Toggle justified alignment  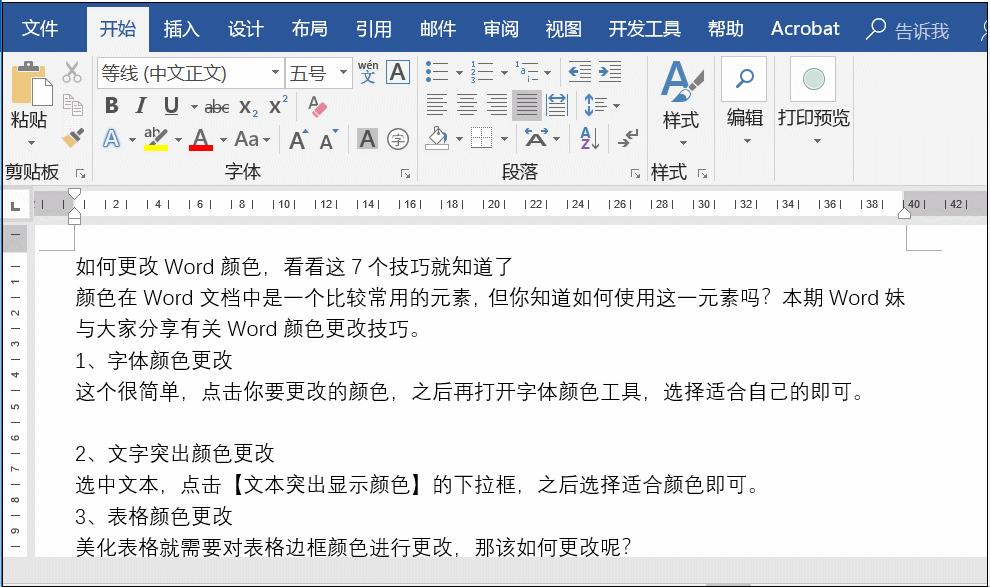coord(527,105)
